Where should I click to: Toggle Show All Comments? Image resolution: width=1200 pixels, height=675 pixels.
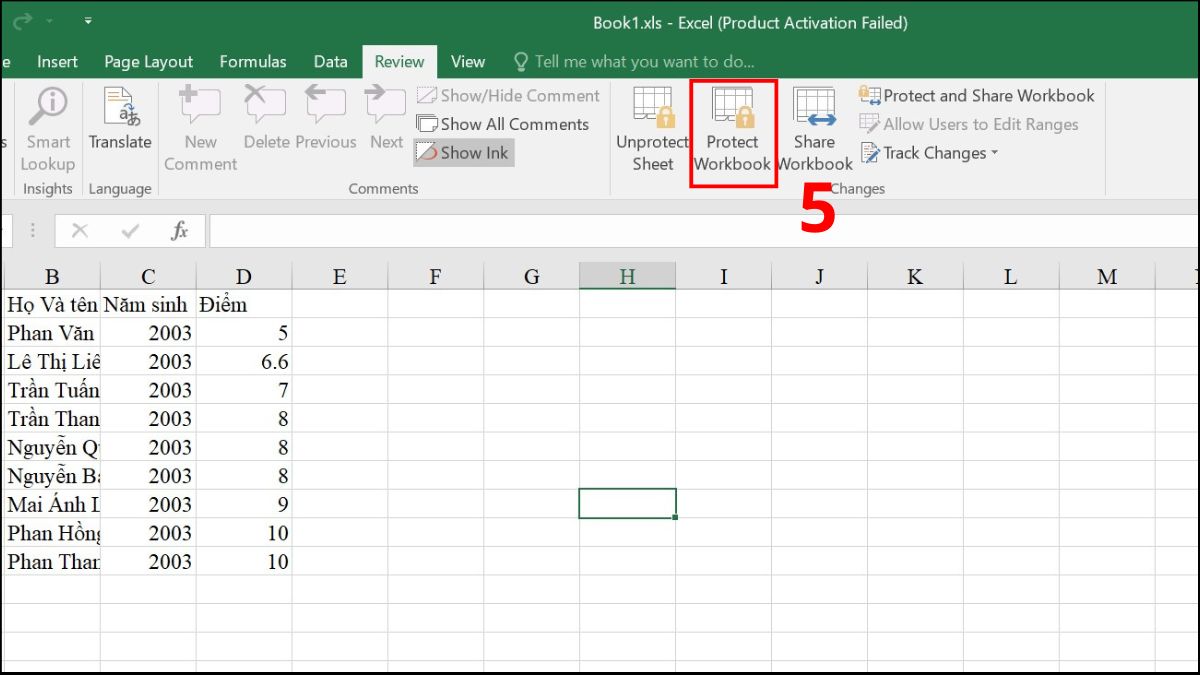point(504,124)
